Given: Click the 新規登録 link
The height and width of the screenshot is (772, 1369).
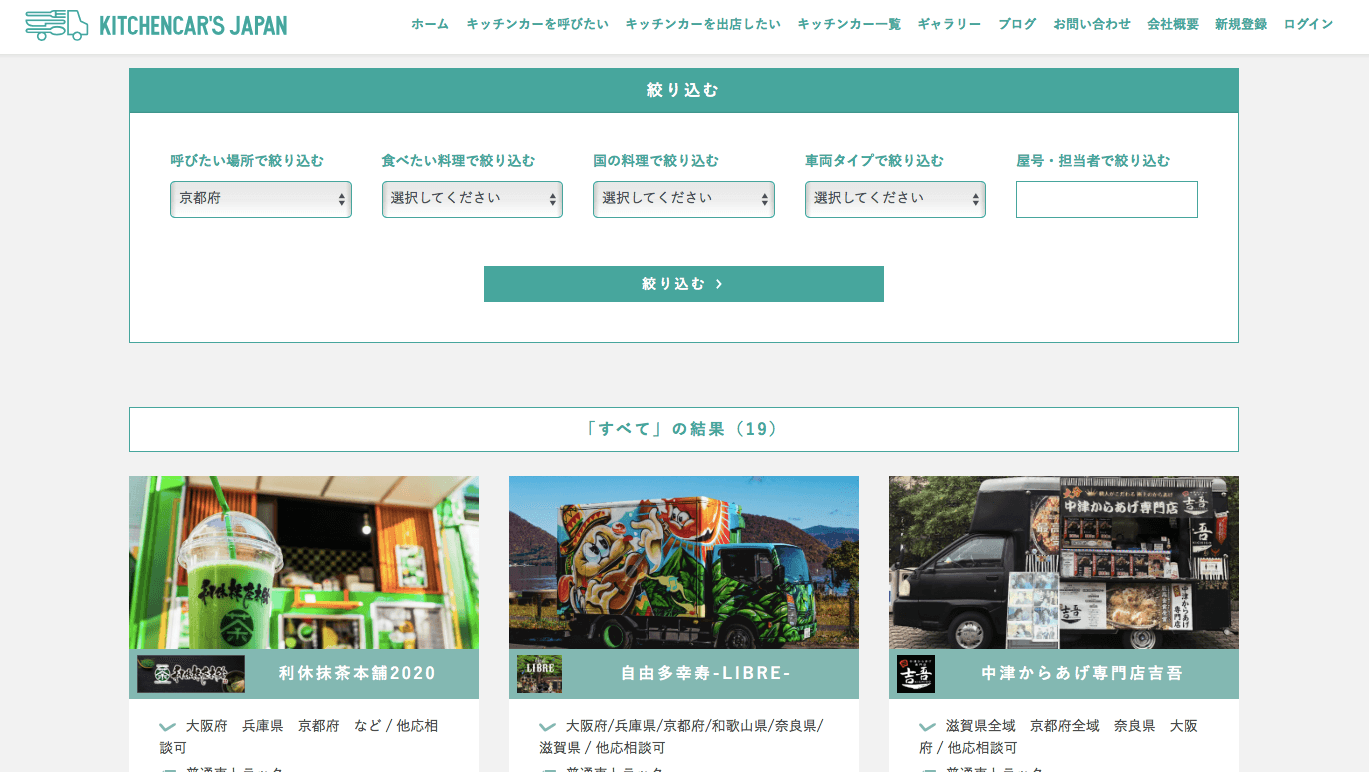Looking at the screenshot, I should pyautogui.click(x=1241, y=24).
